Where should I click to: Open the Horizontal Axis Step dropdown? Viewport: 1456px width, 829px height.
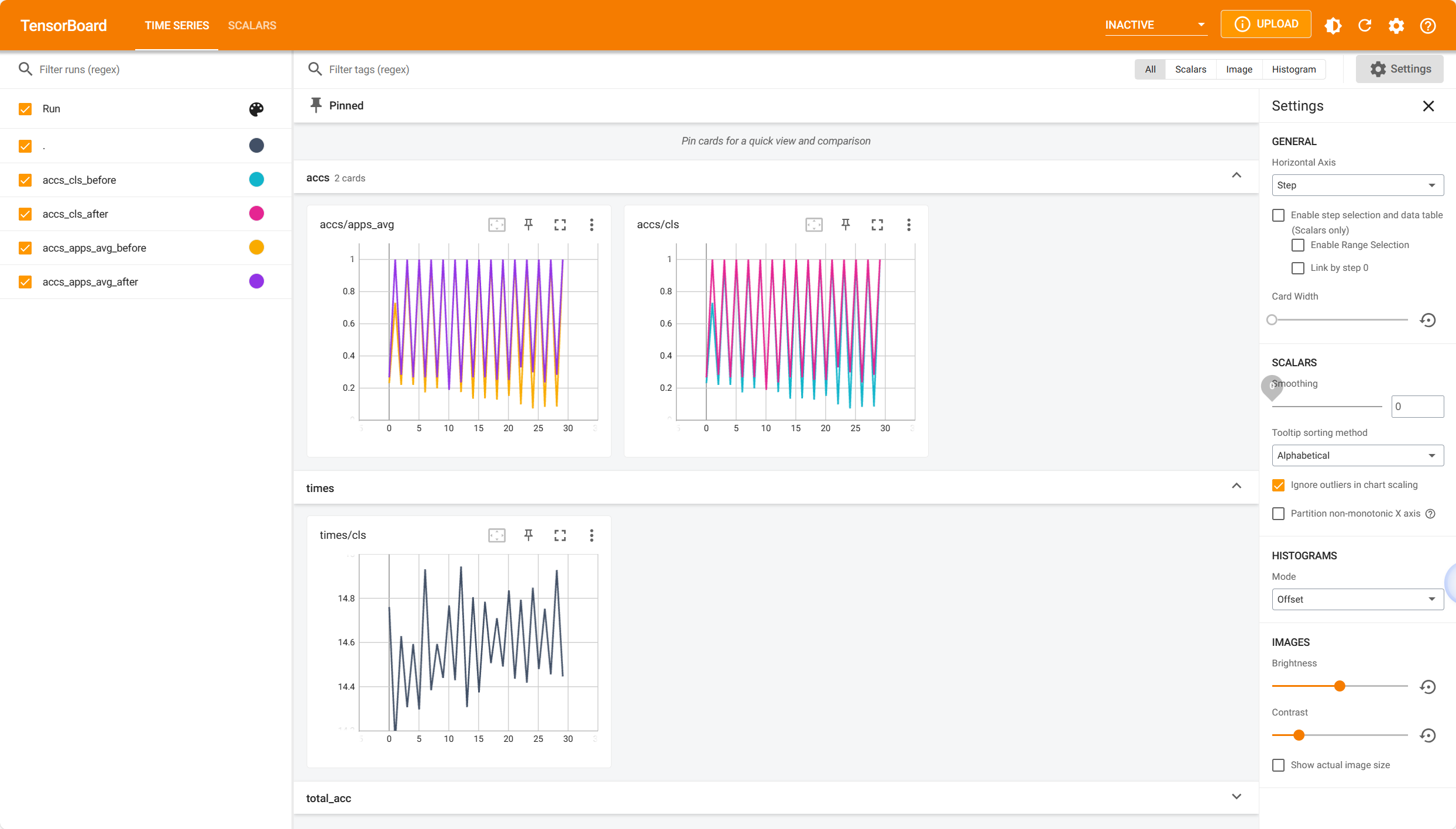(x=1357, y=185)
